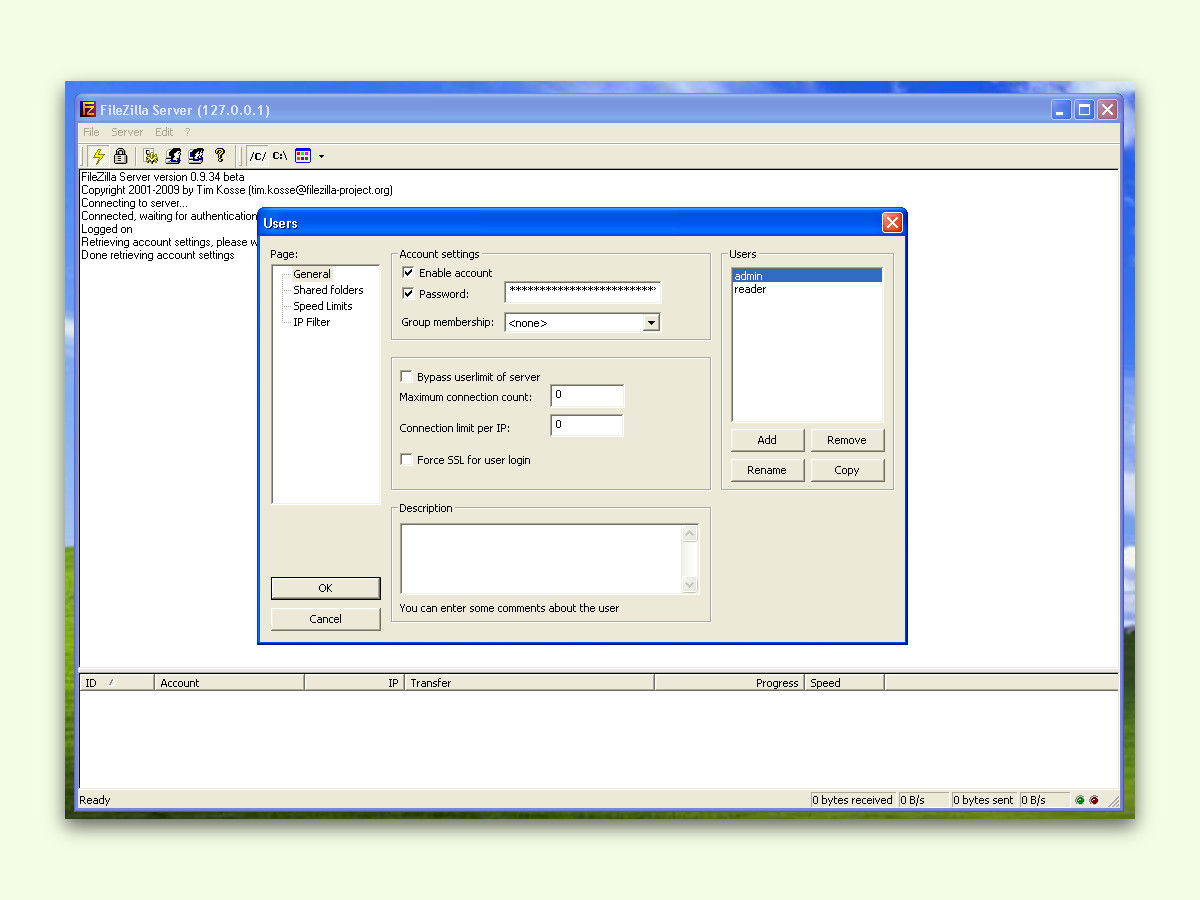Click the '0 bytes received' status bar entry
1200x900 pixels.
click(852, 800)
